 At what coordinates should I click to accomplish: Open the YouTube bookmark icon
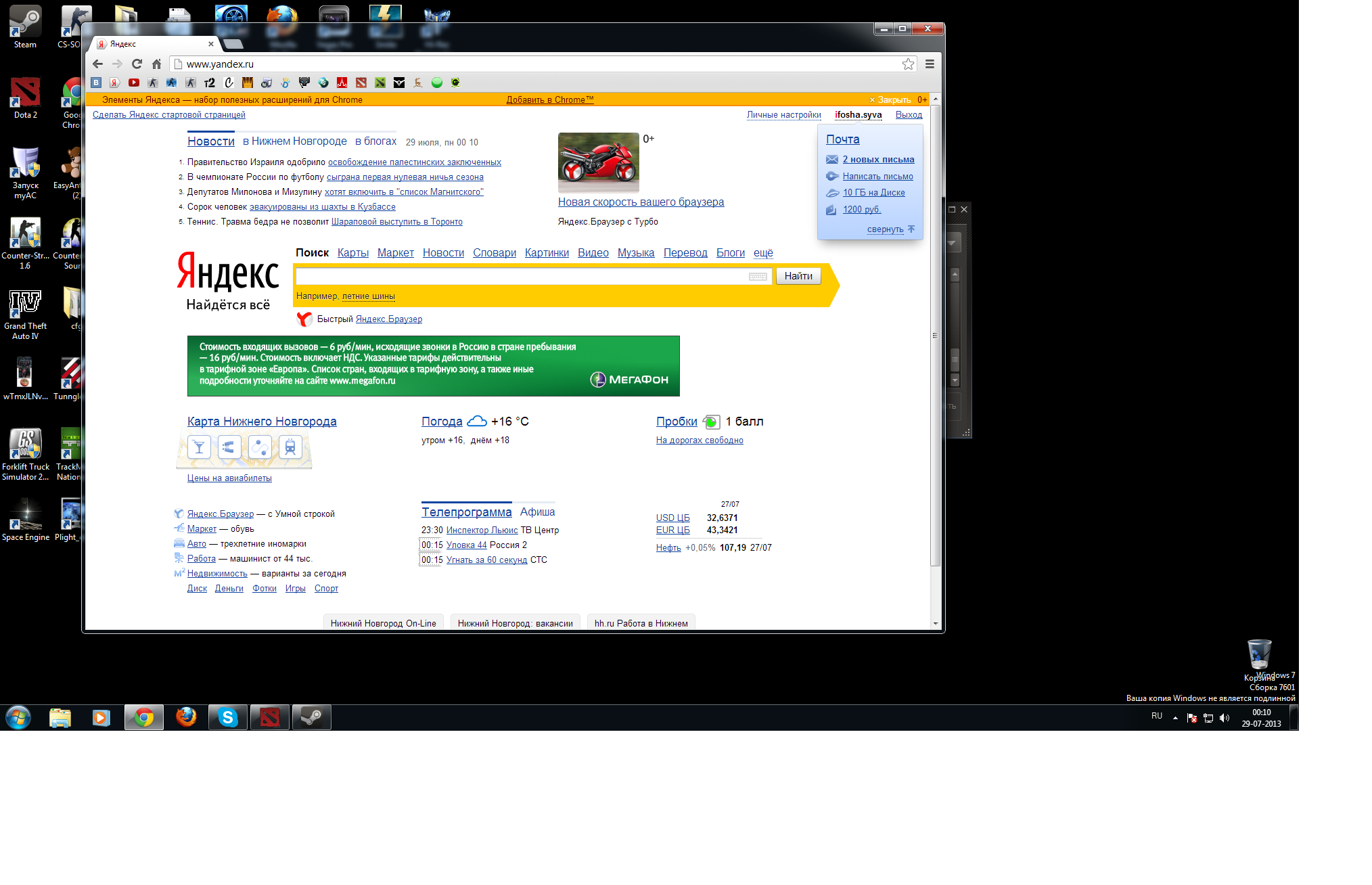[x=134, y=83]
